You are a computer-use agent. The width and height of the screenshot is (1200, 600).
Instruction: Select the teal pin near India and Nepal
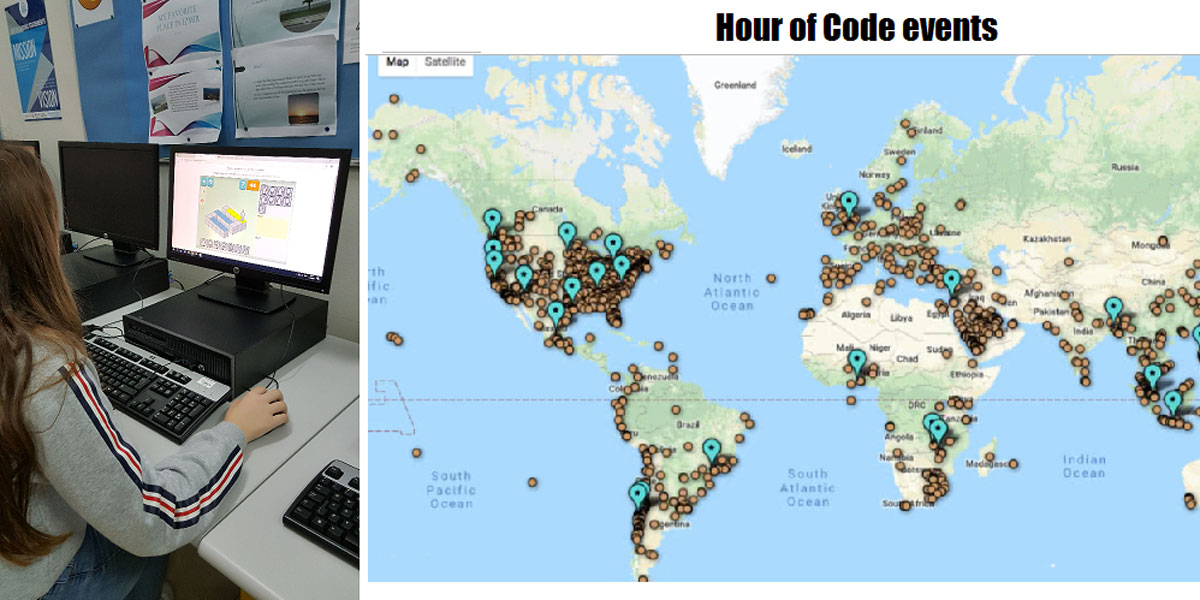(x=1113, y=307)
